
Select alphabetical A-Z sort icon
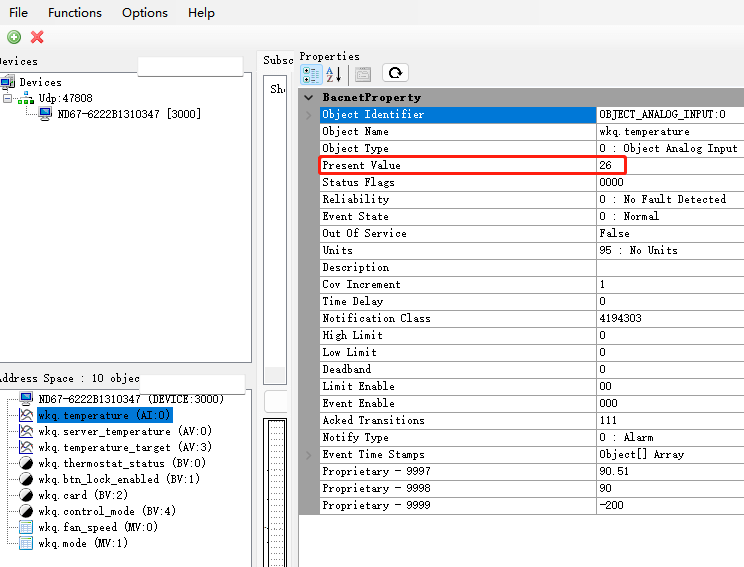click(x=334, y=74)
